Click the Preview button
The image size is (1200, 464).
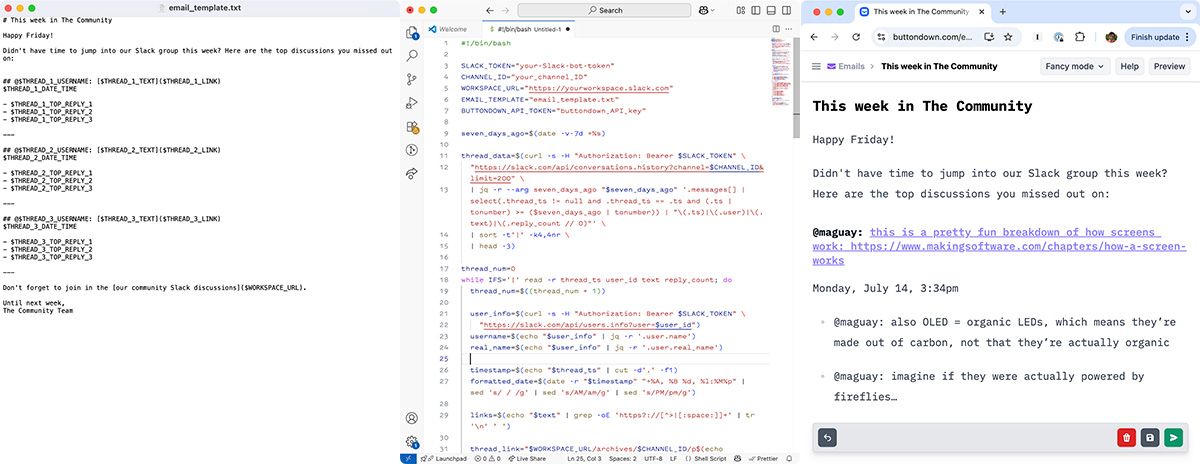1169,66
